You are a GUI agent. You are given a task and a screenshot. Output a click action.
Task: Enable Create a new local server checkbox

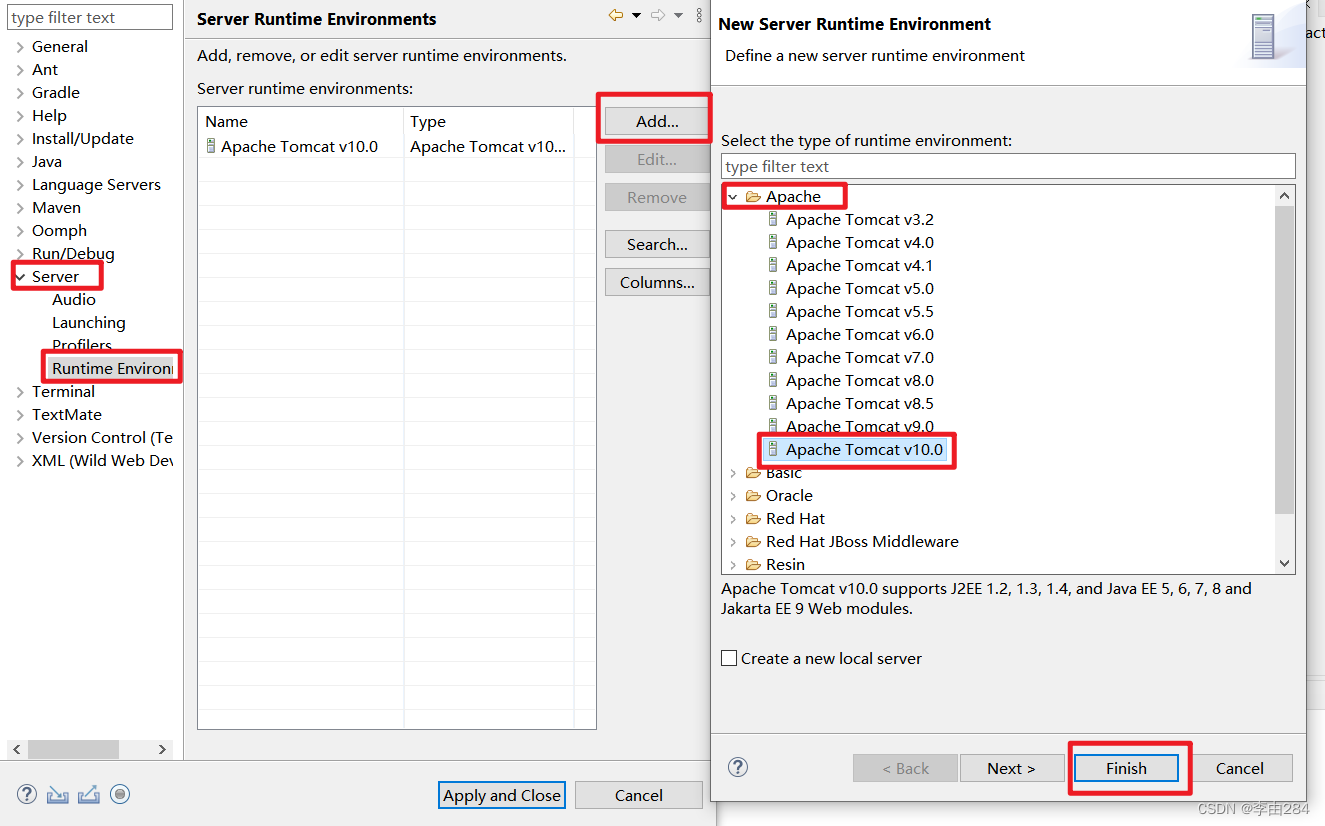coord(729,658)
